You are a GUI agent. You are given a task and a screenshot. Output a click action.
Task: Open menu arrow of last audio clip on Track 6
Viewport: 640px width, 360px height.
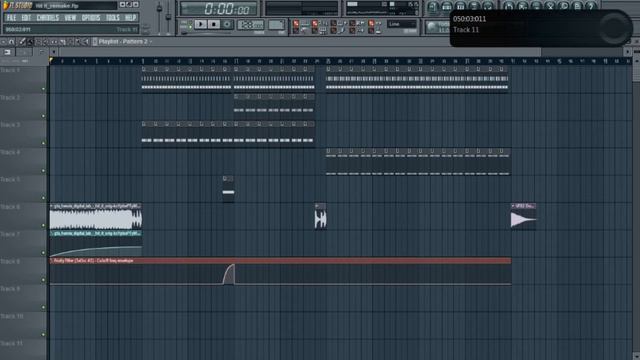point(513,206)
